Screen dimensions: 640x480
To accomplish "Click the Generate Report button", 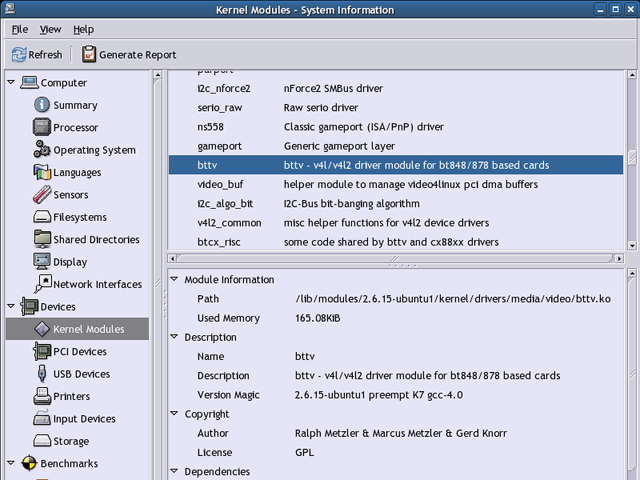I will (x=129, y=55).
